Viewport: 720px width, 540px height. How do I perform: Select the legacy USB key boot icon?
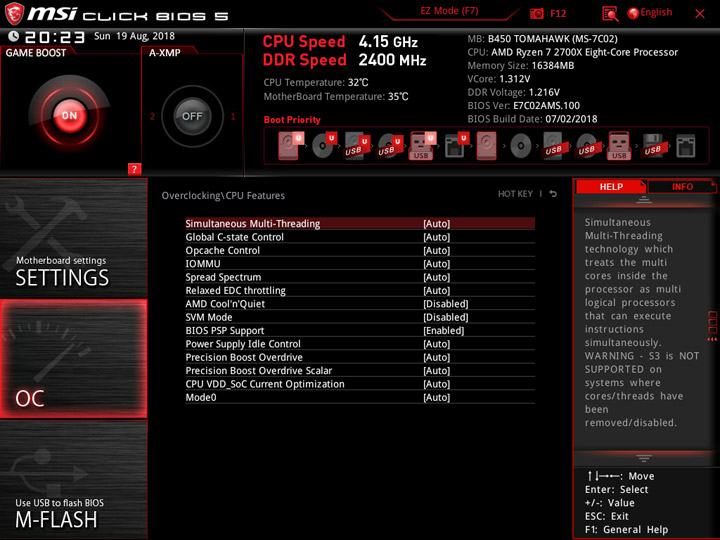point(619,146)
